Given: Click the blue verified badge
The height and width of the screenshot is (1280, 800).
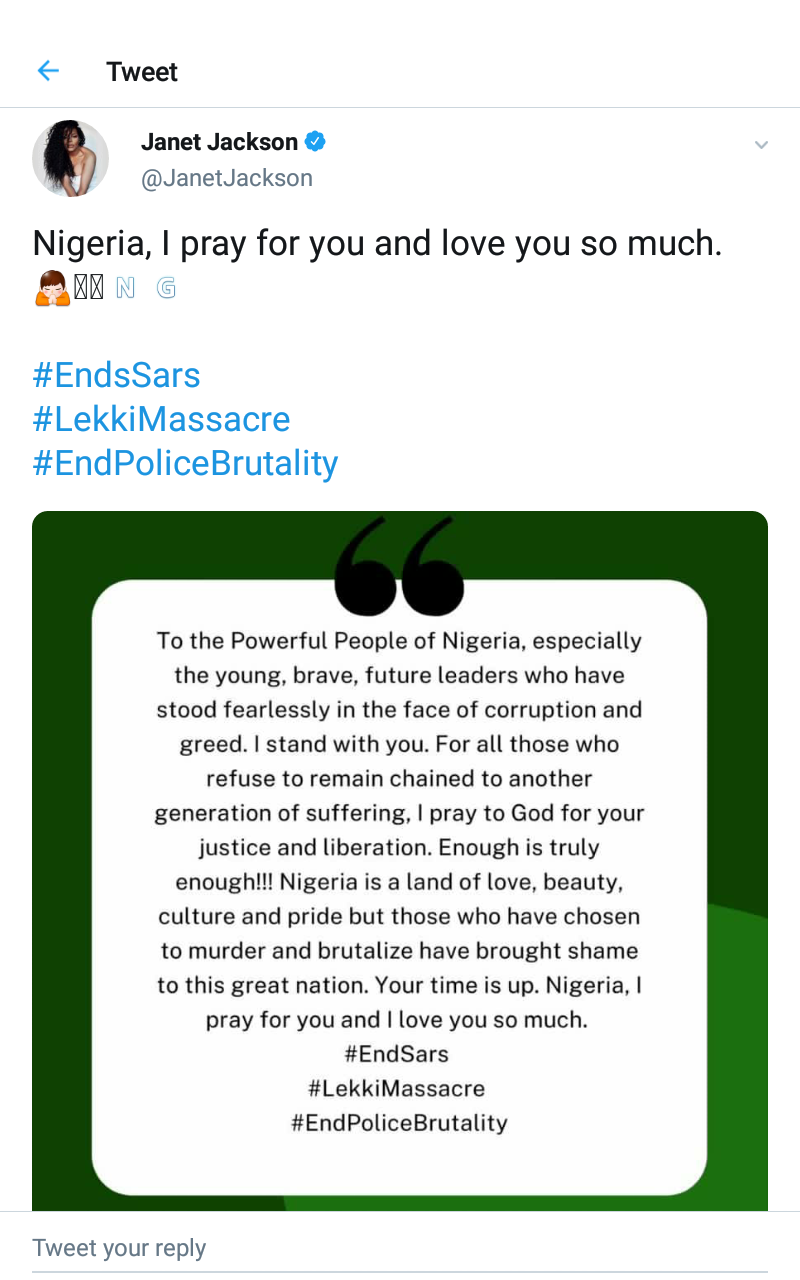Looking at the screenshot, I should click(315, 142).
